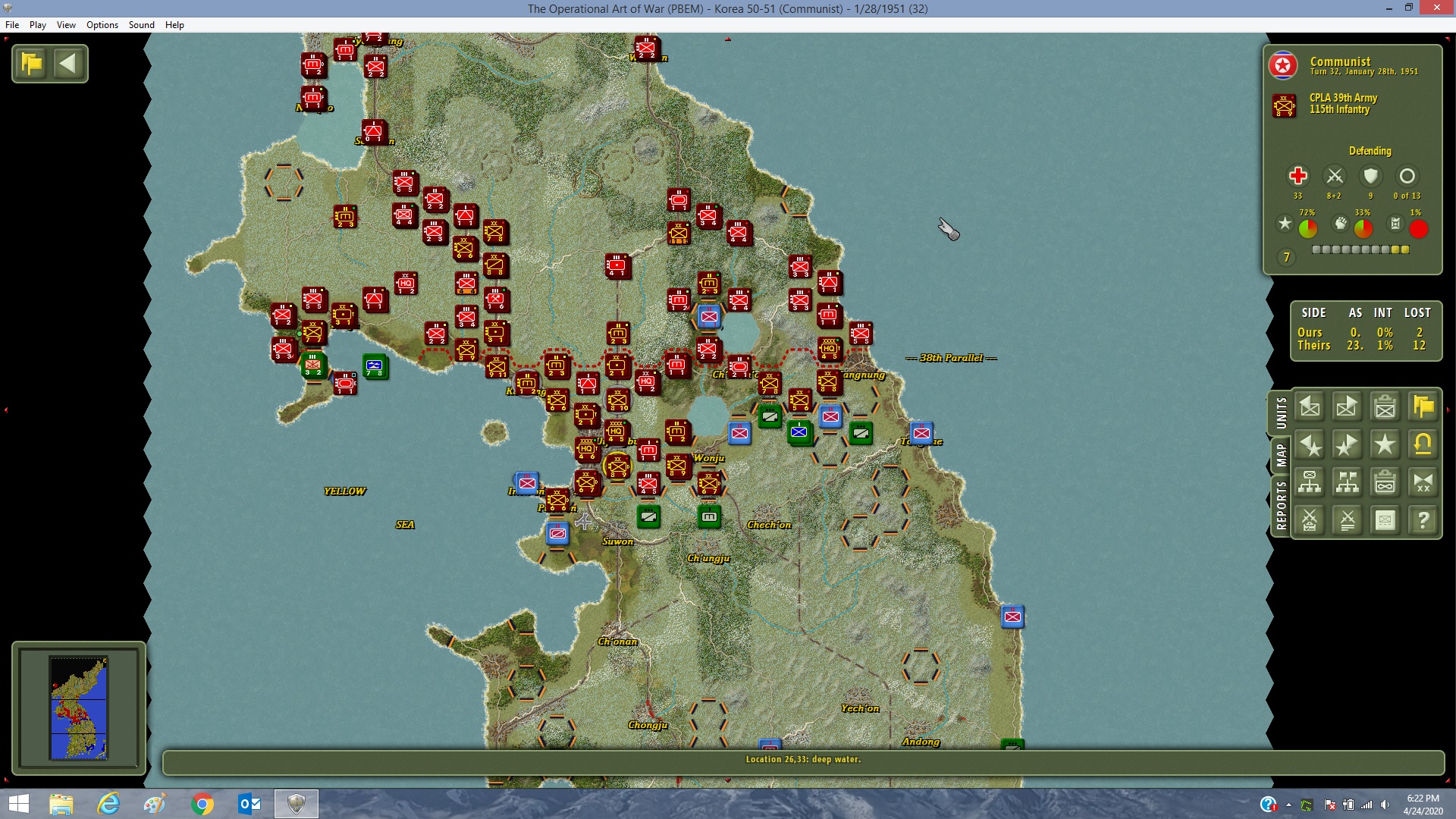Open Google Chrome from the taskbar
The width and height of the screenshot is (1456, 819).
tap(202, 804)
